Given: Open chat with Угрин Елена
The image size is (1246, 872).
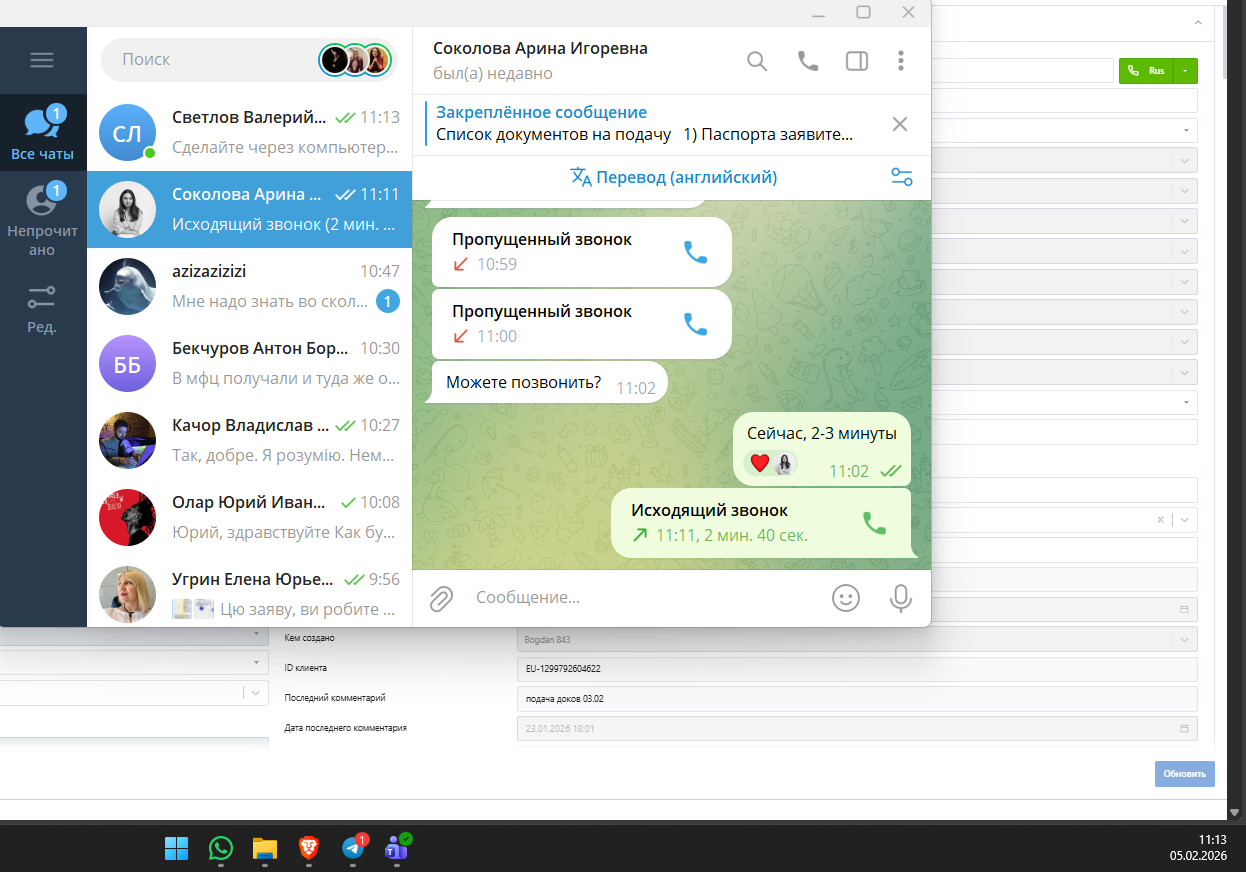Looking at the screenshot, I should 250,593.
